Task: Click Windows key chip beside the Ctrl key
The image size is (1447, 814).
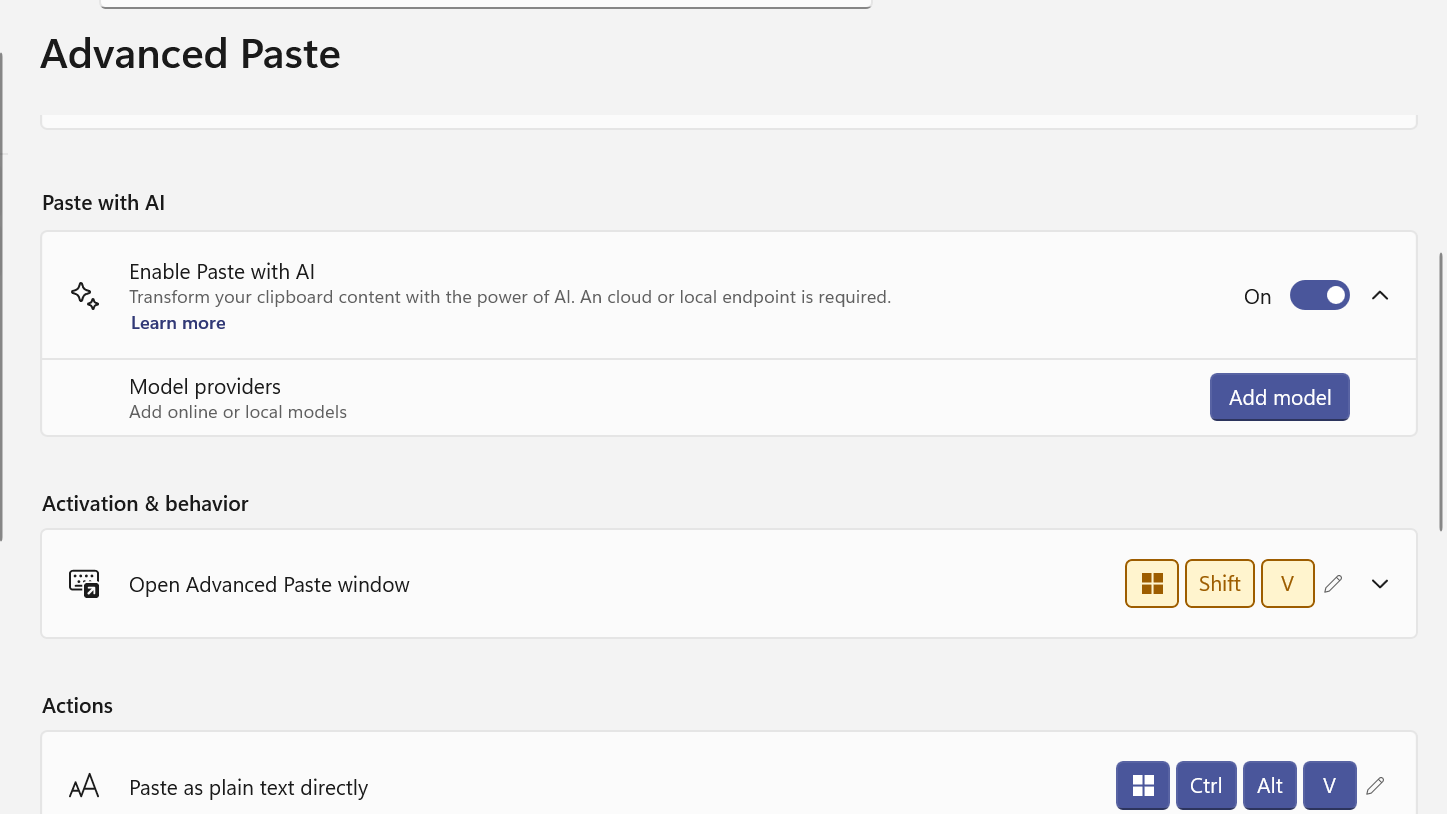Action: (x=1143, y=786)
